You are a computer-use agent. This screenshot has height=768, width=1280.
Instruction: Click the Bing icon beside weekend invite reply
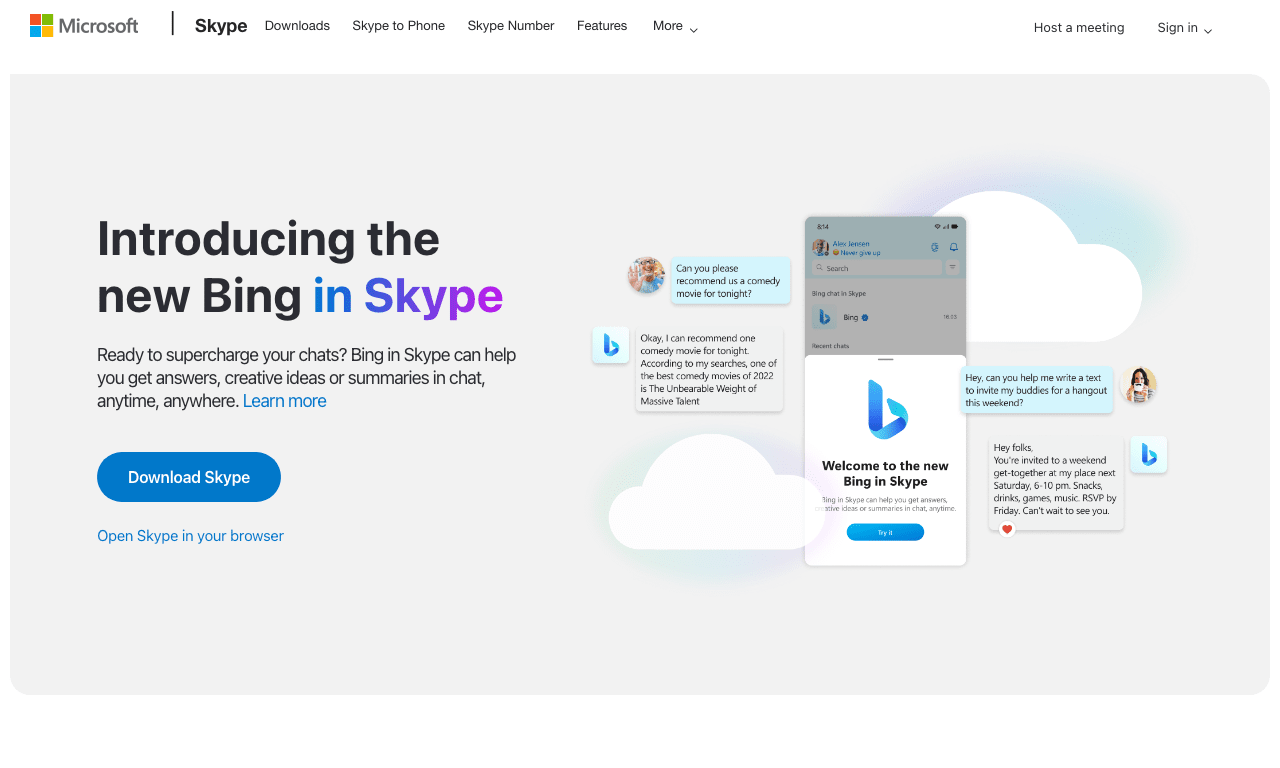pyautogui.click(x=1149, y=455)
